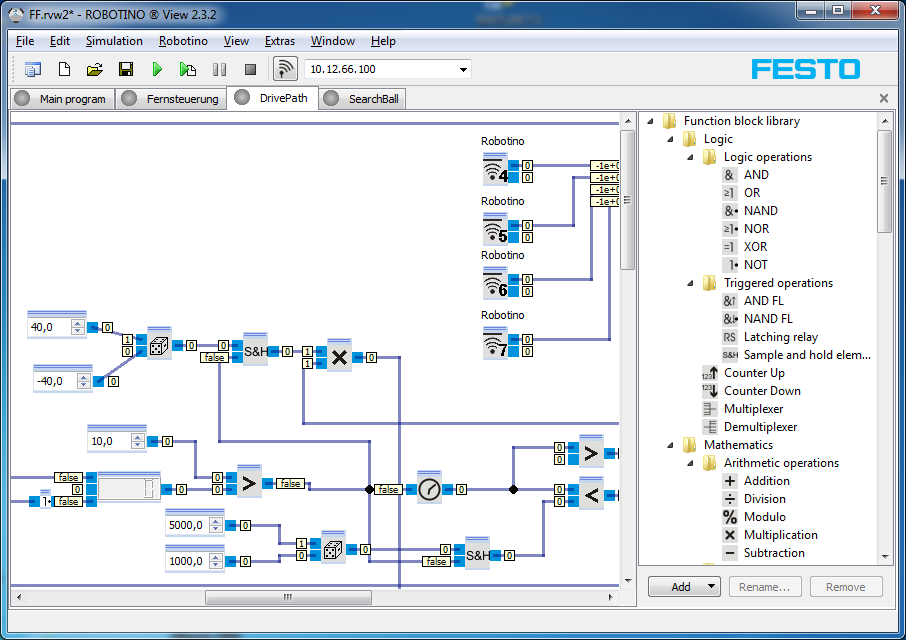The image size is (906, 640).
Task: Click the canvas horizontal scrollbar thumb
Action: (288, 597)
